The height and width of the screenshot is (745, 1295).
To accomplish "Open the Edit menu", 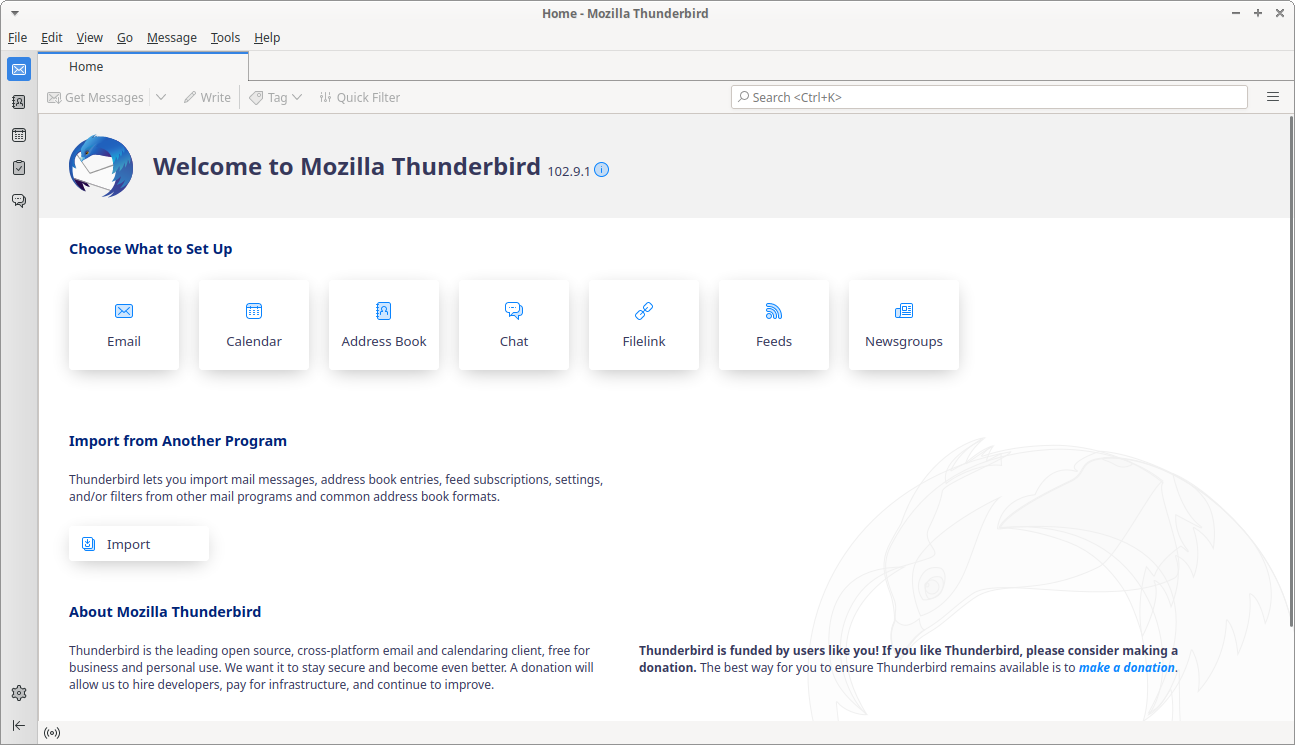I will click(52, 37).
